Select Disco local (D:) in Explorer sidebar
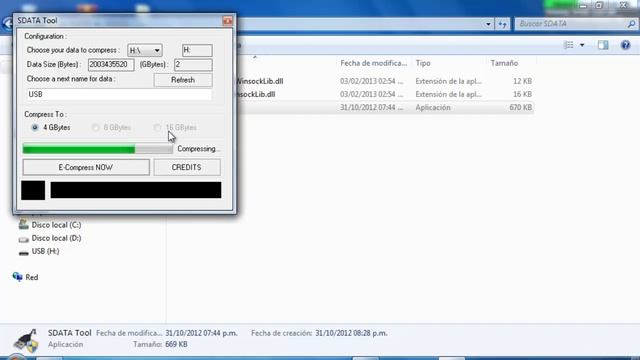 56,238
